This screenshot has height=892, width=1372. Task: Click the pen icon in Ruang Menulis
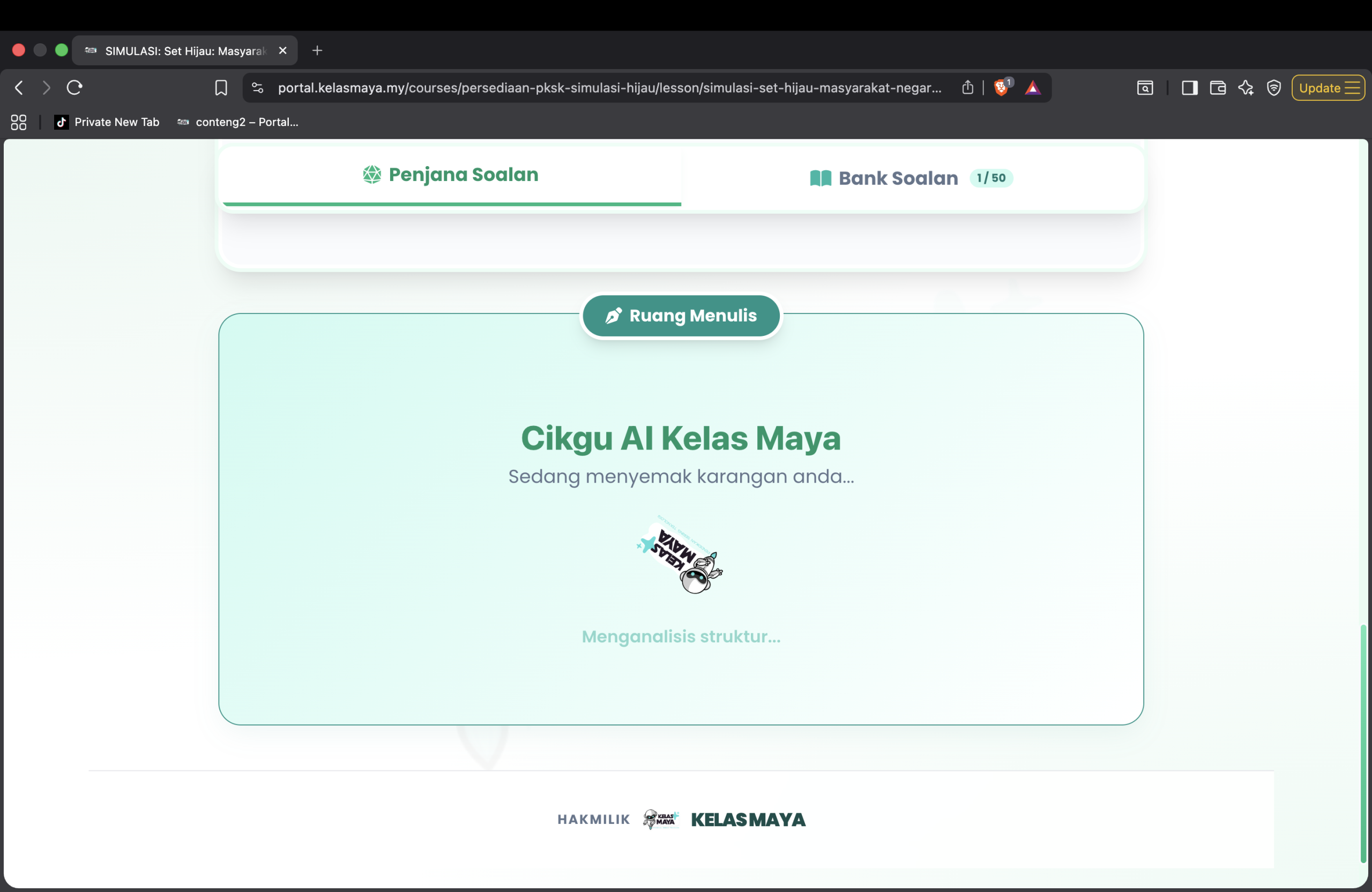pyautogui.click(x=613, y=316)
